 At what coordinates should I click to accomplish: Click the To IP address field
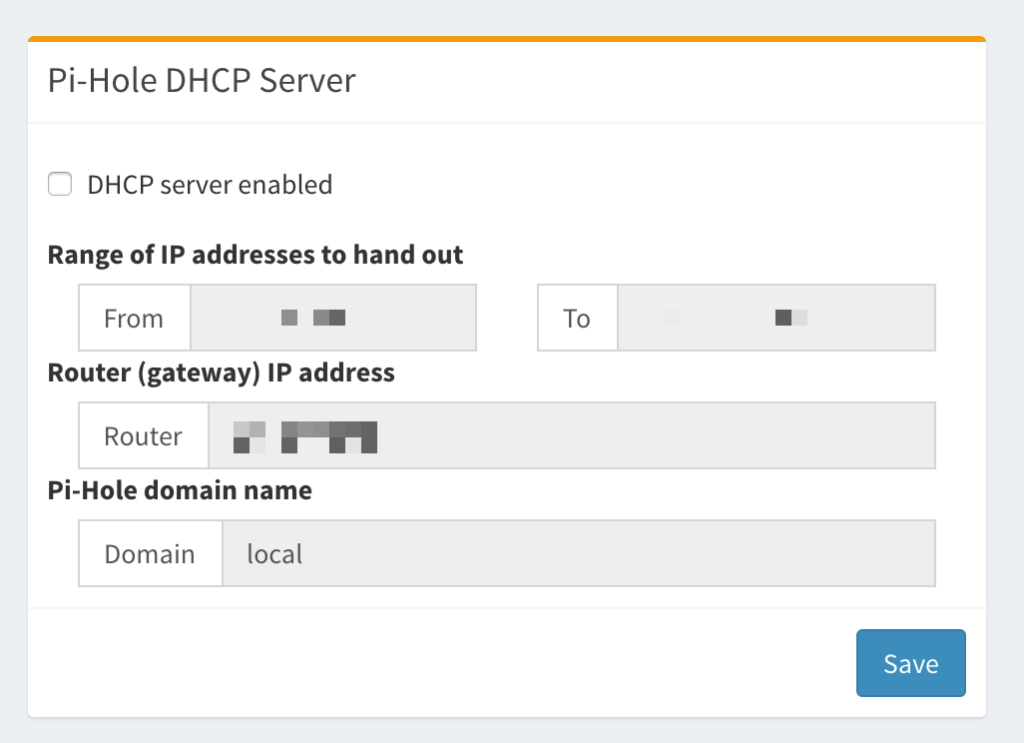pyautogui.click(x=776, y=318)
